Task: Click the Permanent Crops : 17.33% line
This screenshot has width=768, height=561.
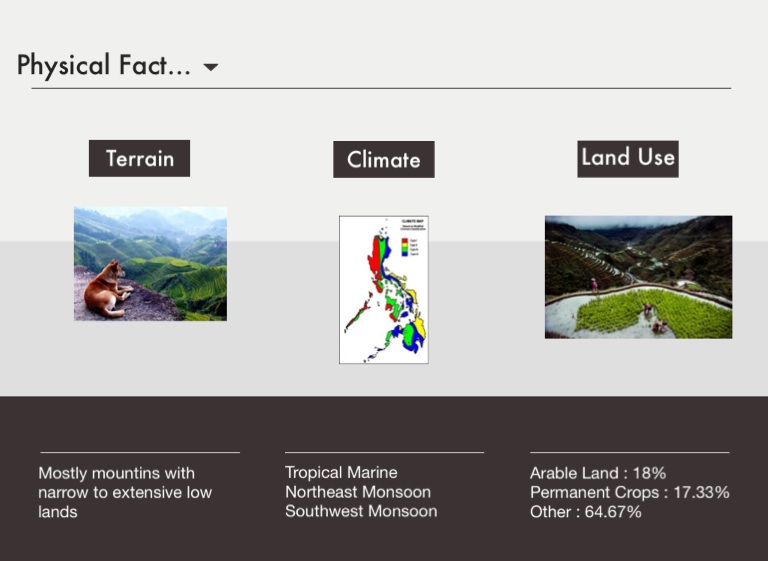Action: [629, 492]
